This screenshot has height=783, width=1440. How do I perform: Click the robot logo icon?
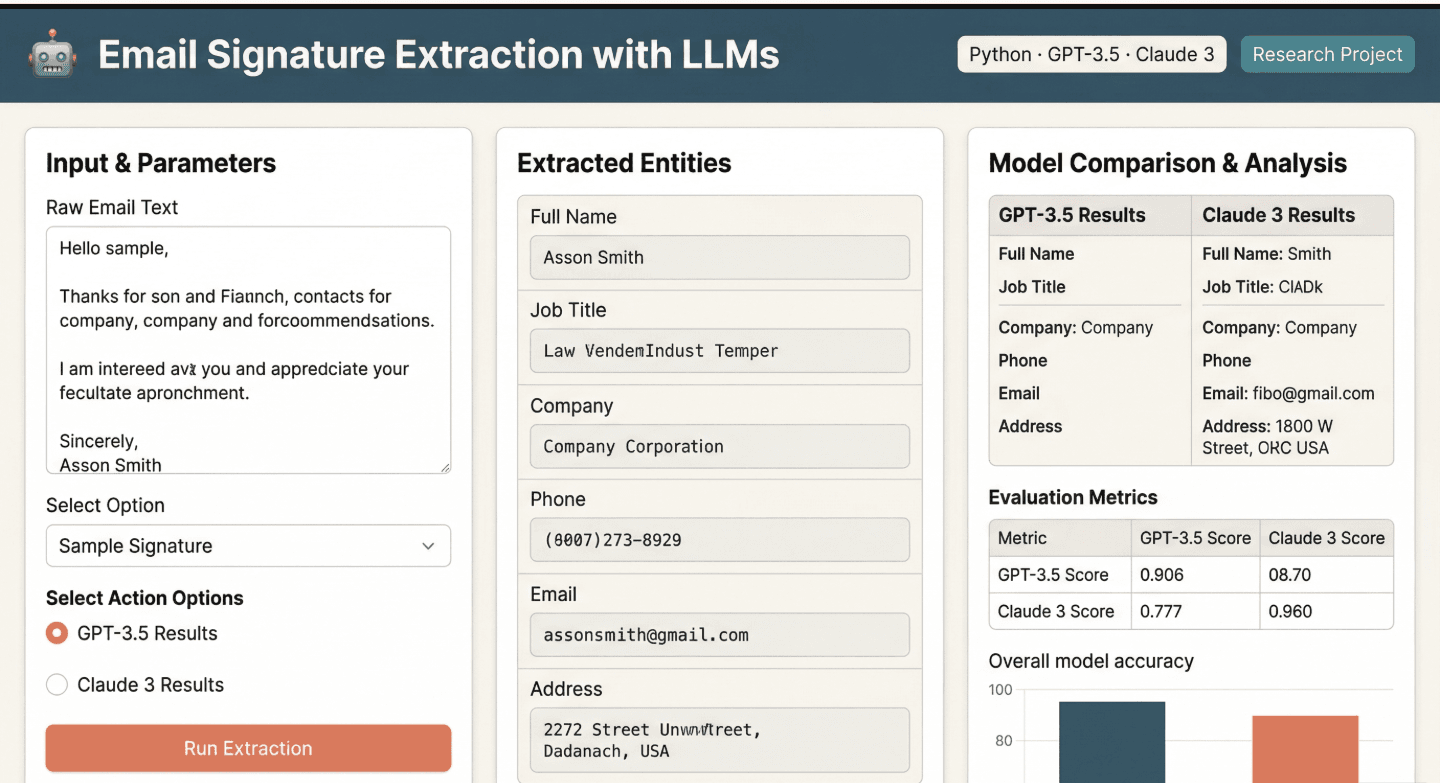click(53, 54)
